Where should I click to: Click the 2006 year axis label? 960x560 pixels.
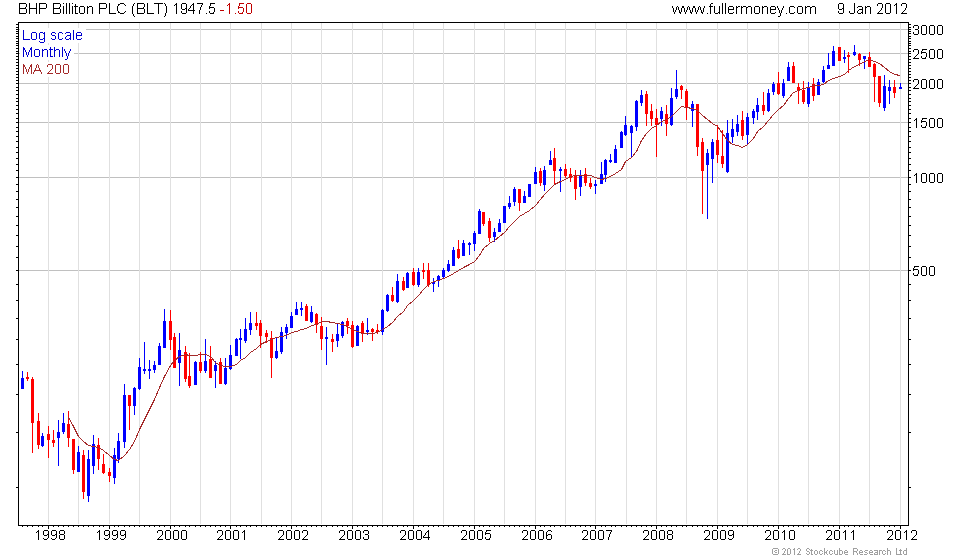(536, 536)
